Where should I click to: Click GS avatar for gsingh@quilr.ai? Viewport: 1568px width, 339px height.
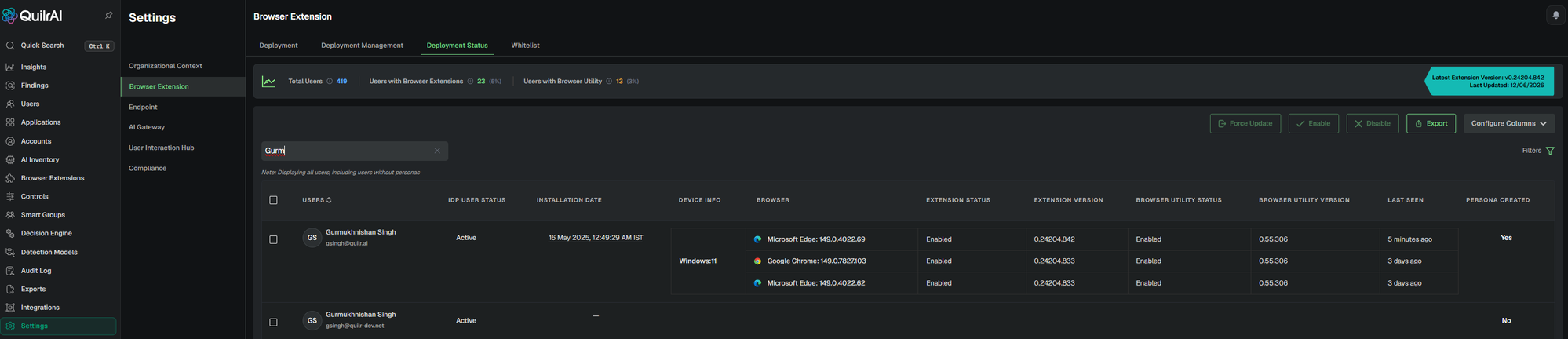312,238
